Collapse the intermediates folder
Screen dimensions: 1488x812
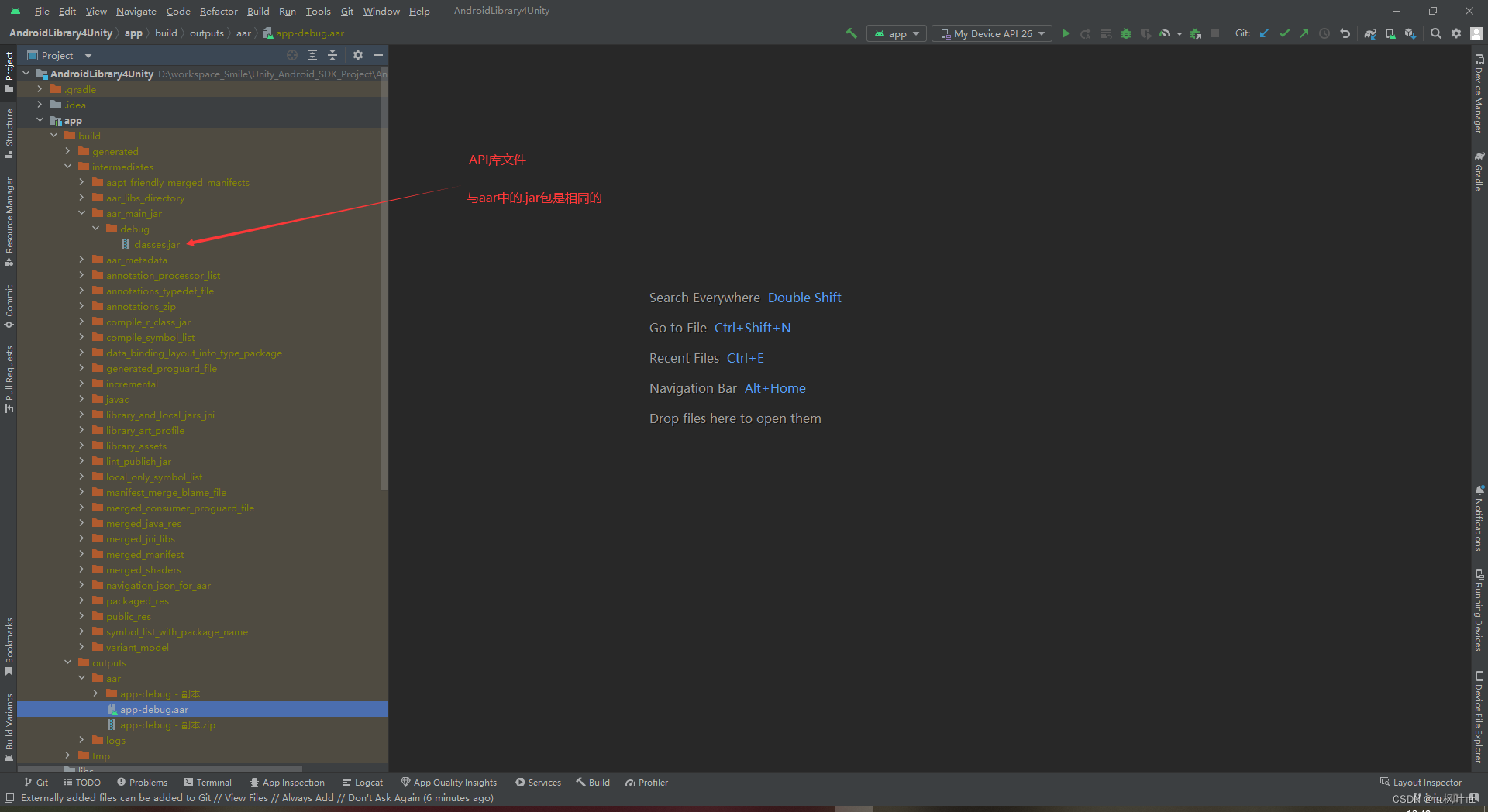point(68,167)
